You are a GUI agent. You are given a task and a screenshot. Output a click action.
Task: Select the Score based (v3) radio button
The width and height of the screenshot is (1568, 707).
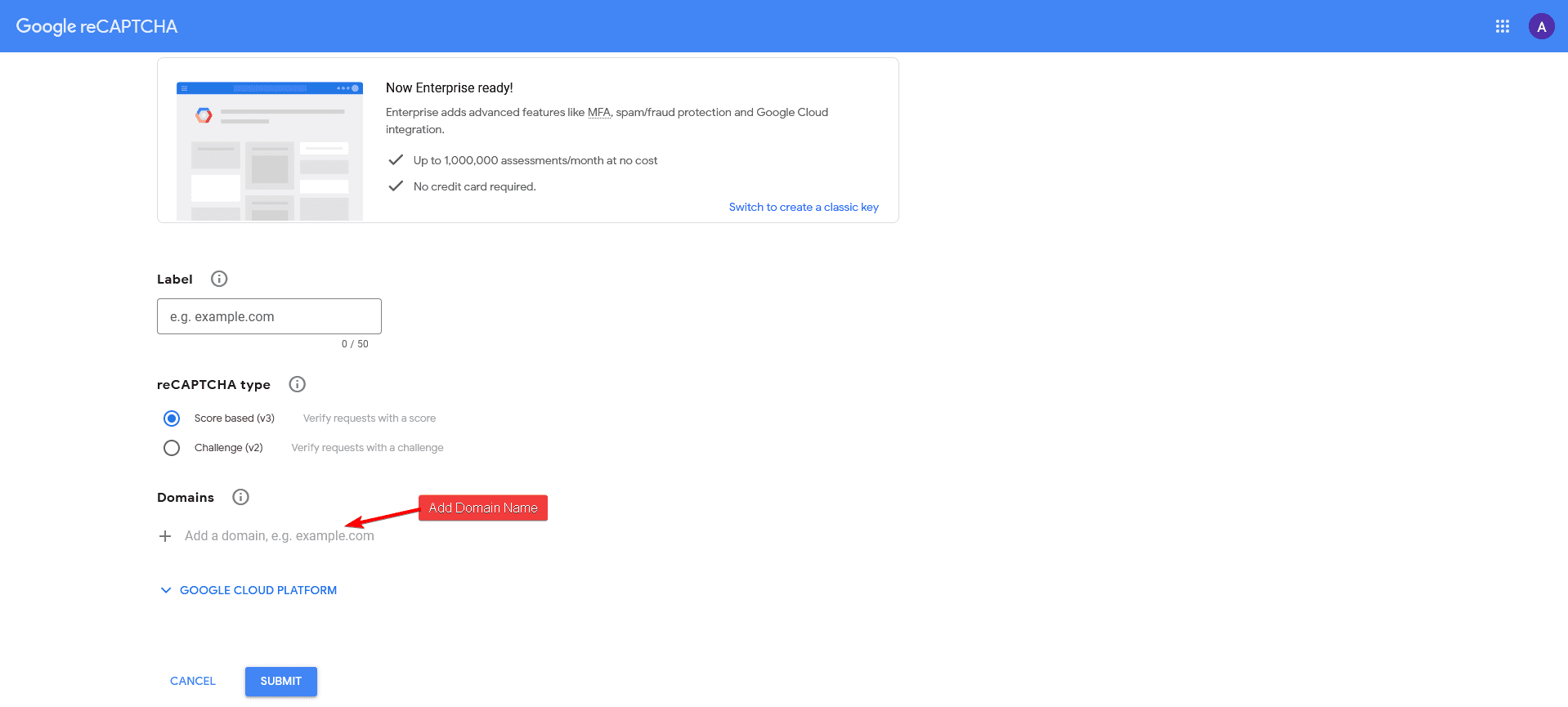(171, 418)
